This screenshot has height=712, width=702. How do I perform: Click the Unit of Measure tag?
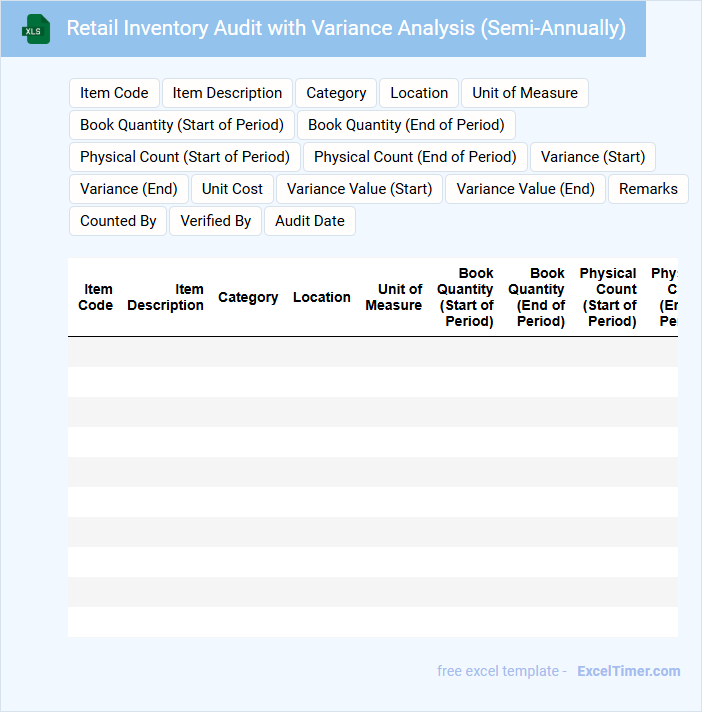click(525, 93)
